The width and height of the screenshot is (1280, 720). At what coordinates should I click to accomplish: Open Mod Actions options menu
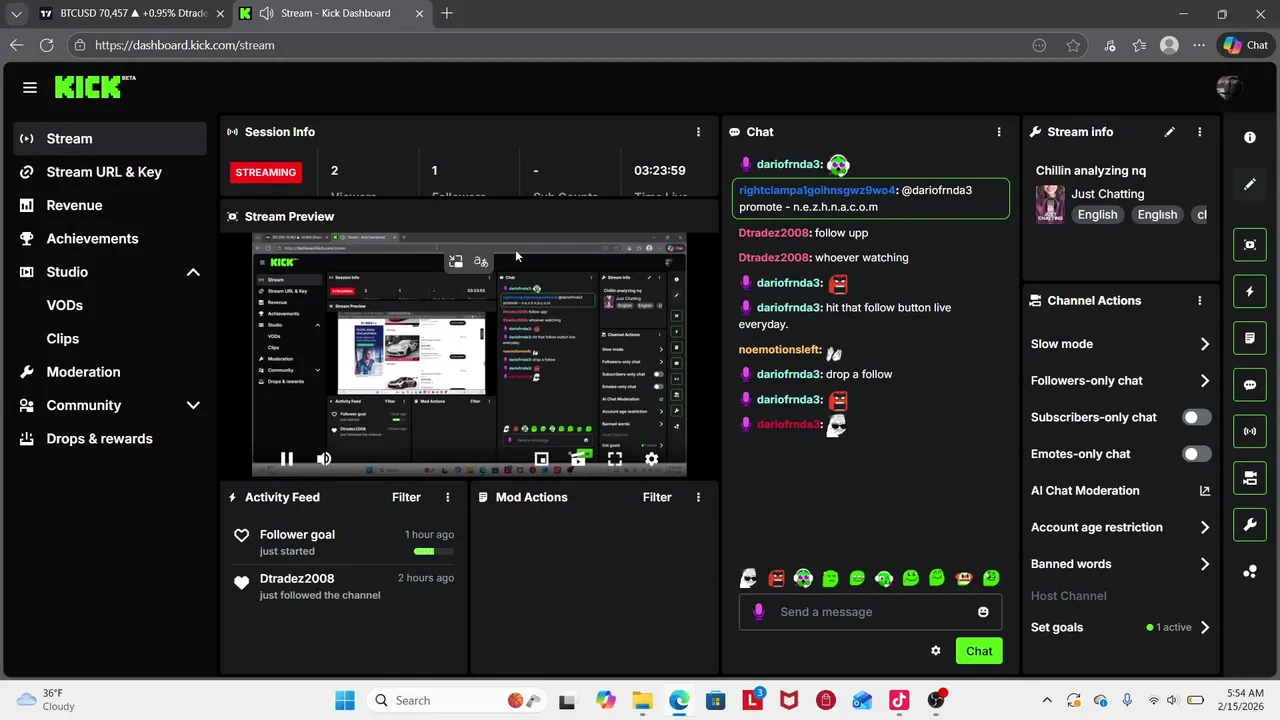click(x=698, y=497)
